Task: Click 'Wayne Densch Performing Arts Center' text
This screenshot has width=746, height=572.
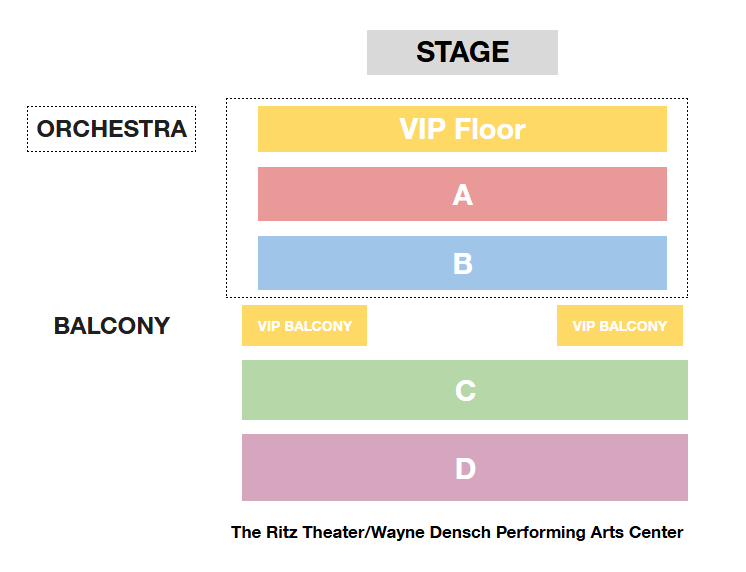Action: pyautogui.click(x=527, y=532)
